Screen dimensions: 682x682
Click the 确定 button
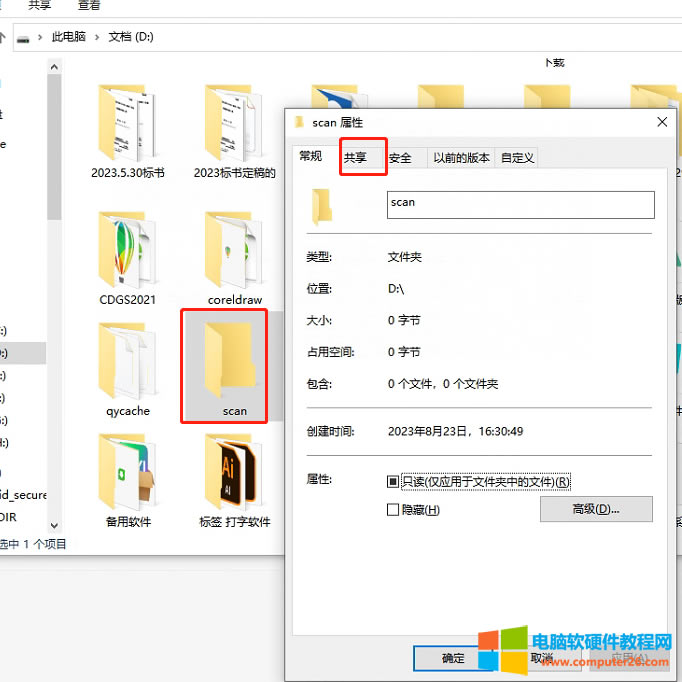point(453,658)
